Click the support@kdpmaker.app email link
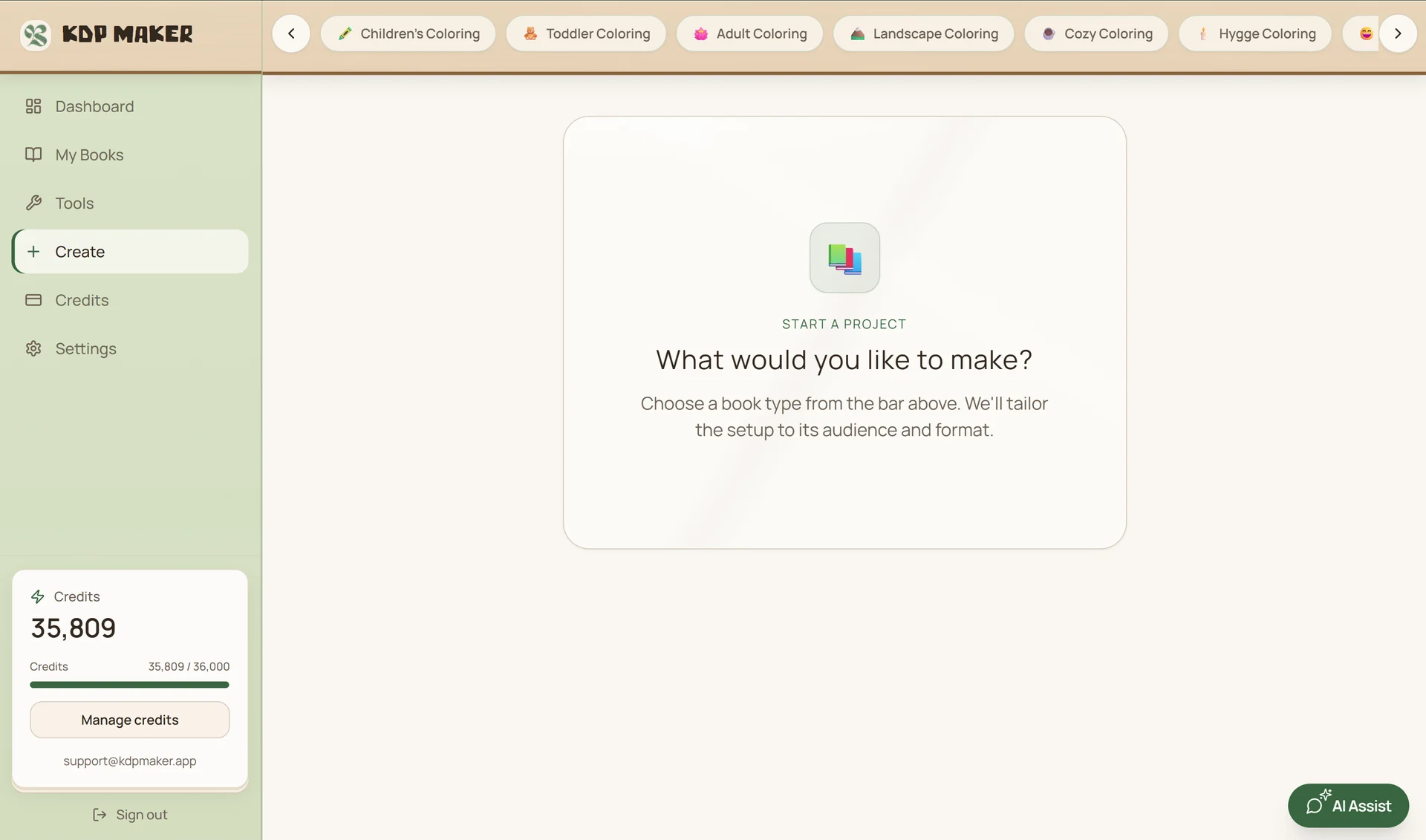The image size is (1426, 840). click(130, 761)
